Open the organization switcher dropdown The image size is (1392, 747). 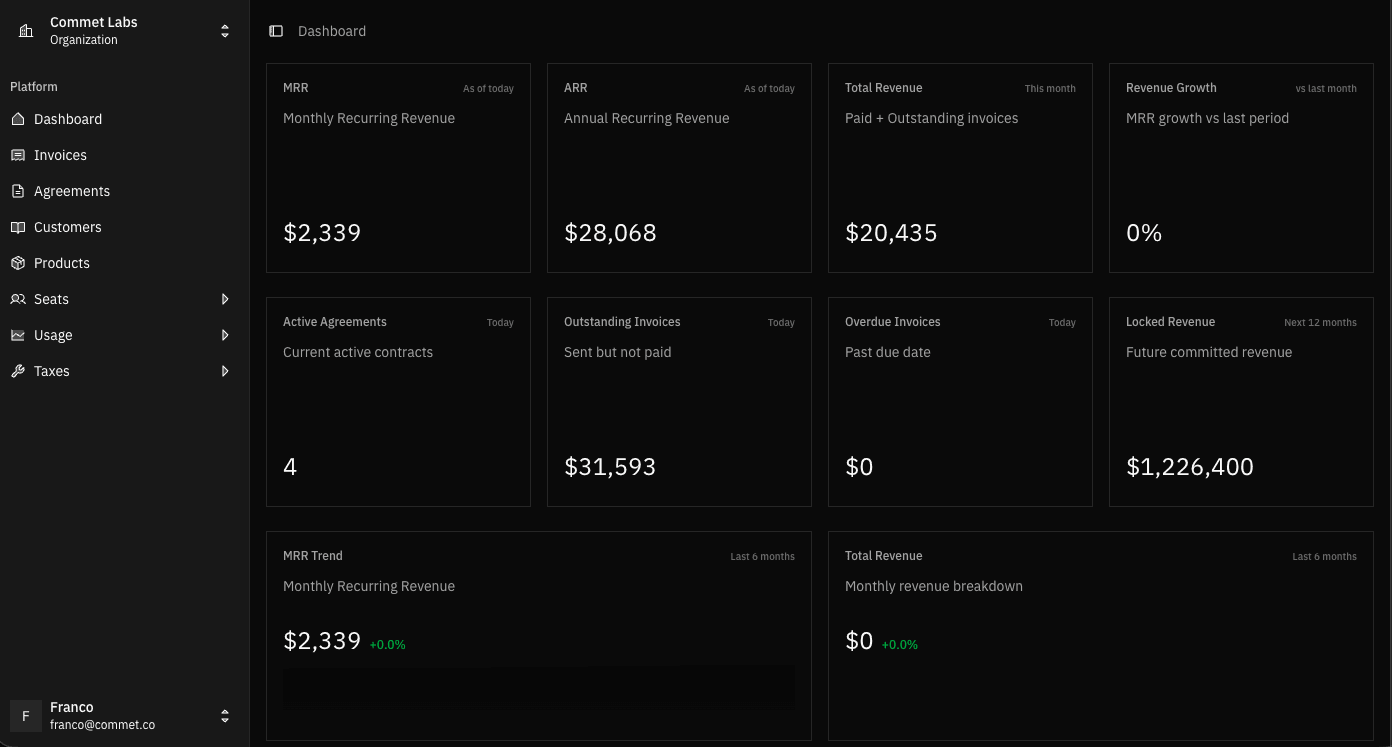tap(225, 31)
